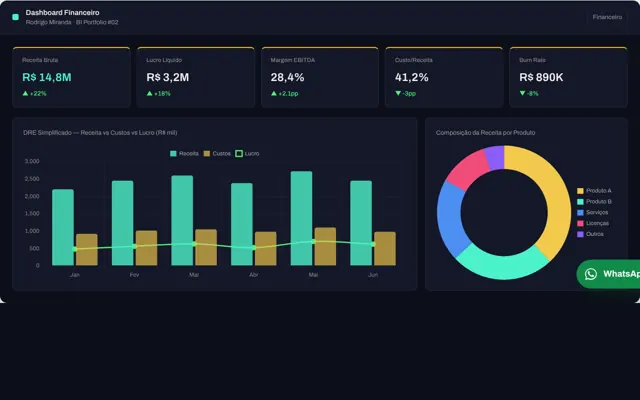Toggle Licenças legend entry
Viewport: 640px width, 400px height.
click(593, 223)
